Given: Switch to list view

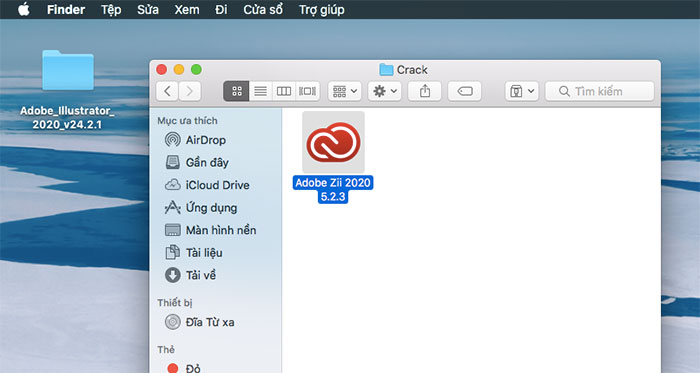Looking at the screenshot, I should [x=260, y=91].
